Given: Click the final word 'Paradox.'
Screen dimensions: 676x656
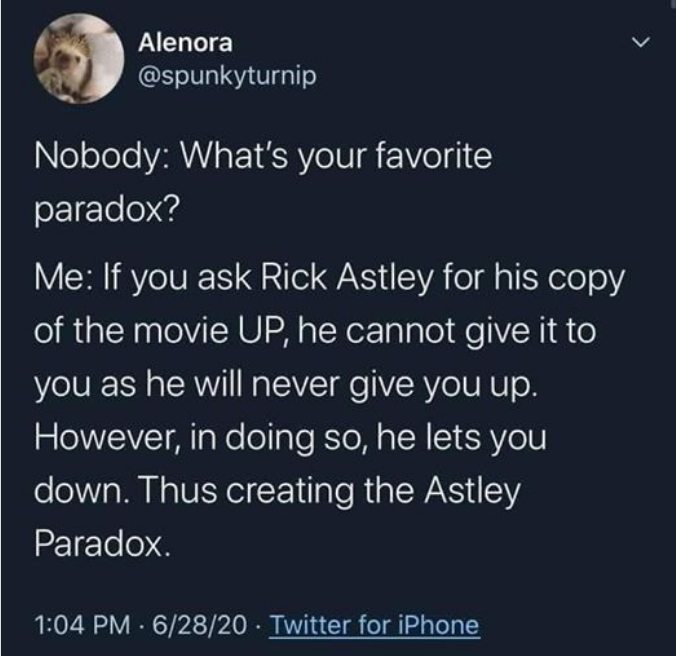Looking at the screenshot, I should click(103, 544).
